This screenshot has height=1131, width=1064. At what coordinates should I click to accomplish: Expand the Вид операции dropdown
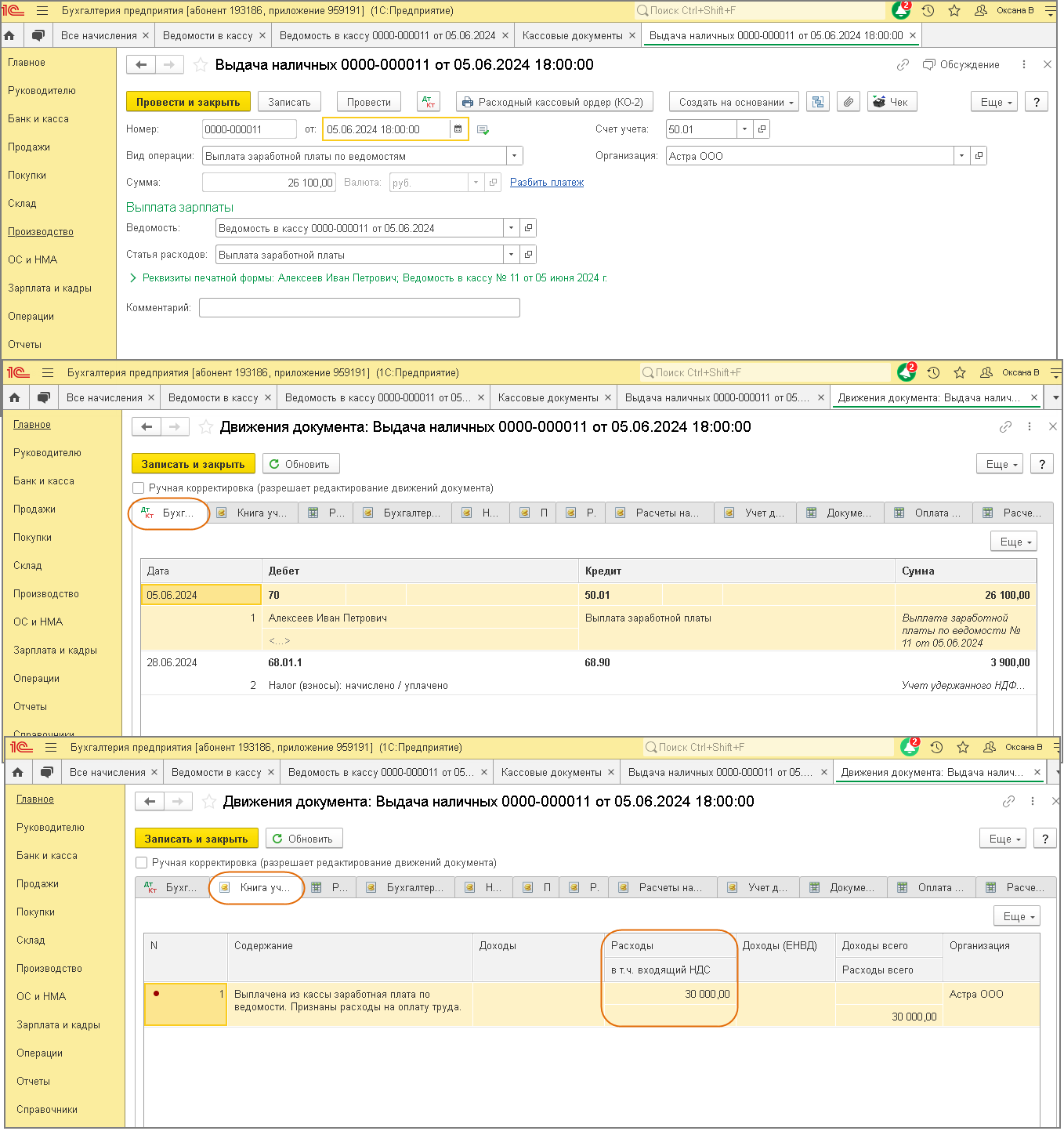514,156
